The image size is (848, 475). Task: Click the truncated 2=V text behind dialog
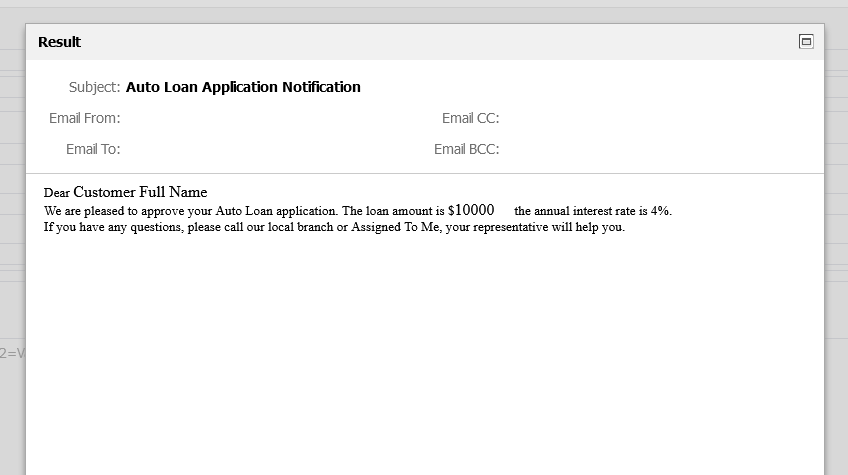coord(12,353)
